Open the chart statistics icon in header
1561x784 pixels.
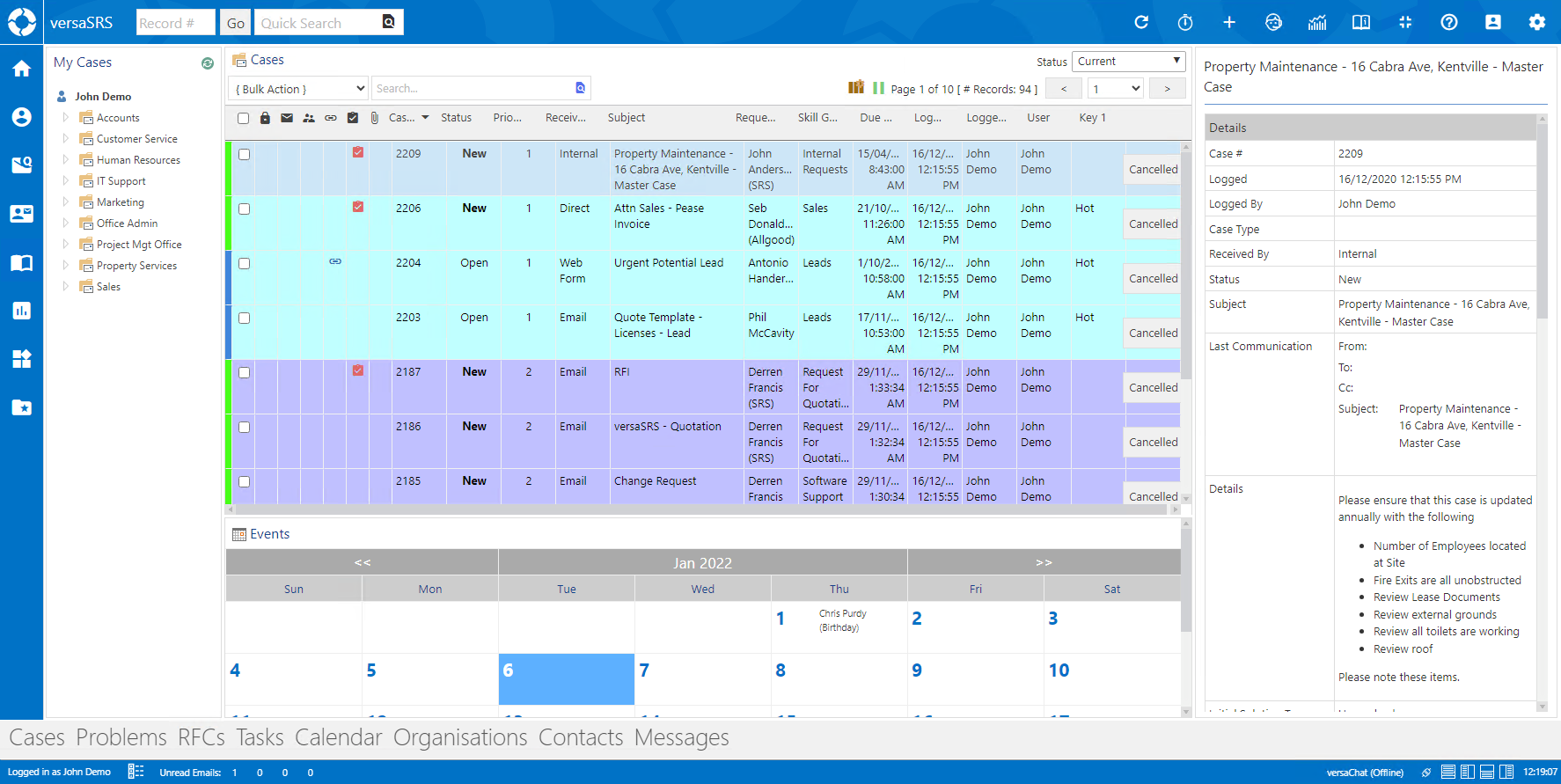pos(1317,23)
